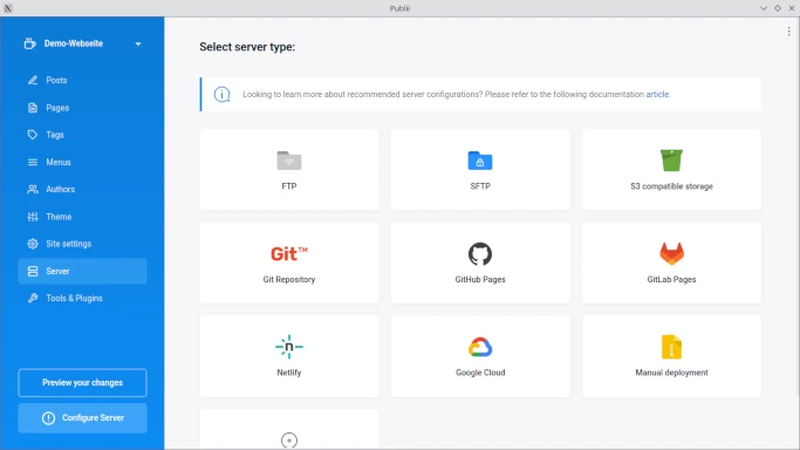Open the three-dot options menu top right
Viewport: 800px width, 450px height.
789,32
